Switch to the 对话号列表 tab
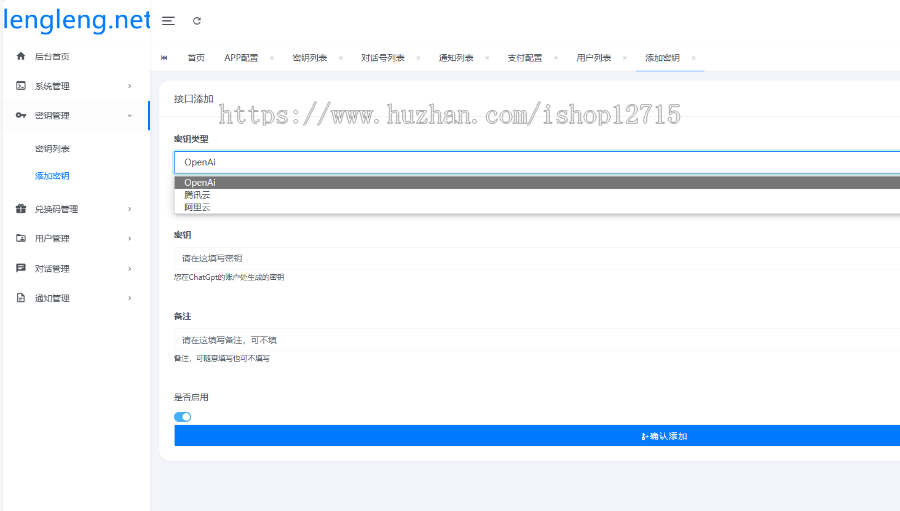This screenshot has height=511, width=900. [383, 57]
